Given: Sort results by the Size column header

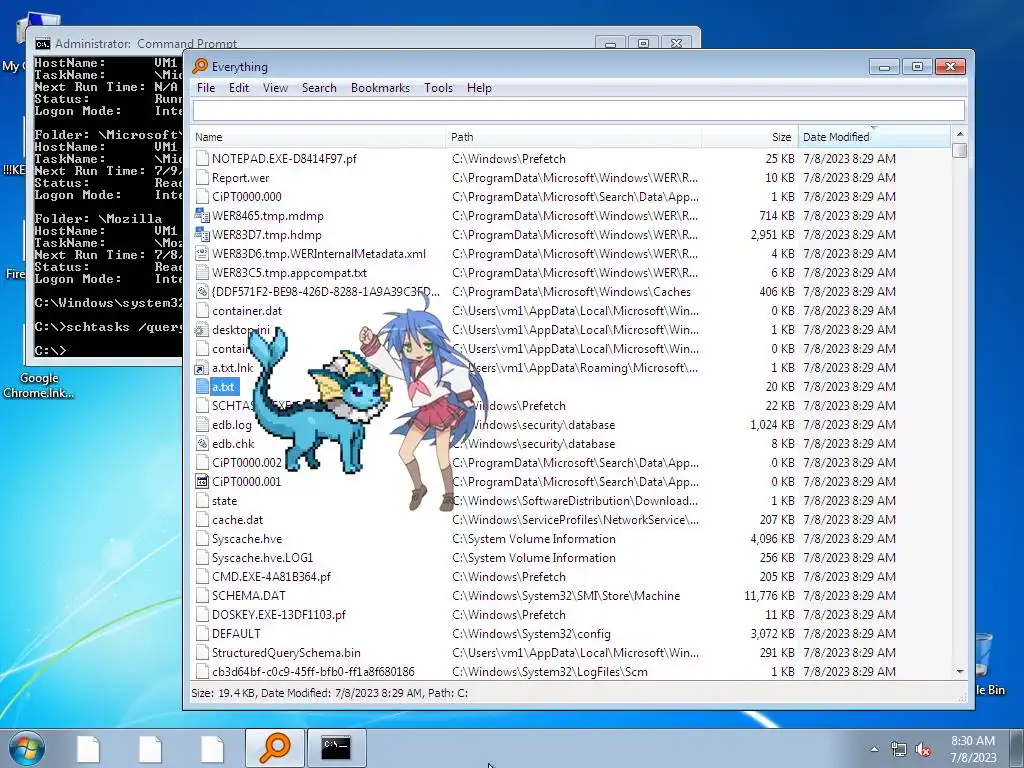Looking at the screenshot, I should (750, 137).
